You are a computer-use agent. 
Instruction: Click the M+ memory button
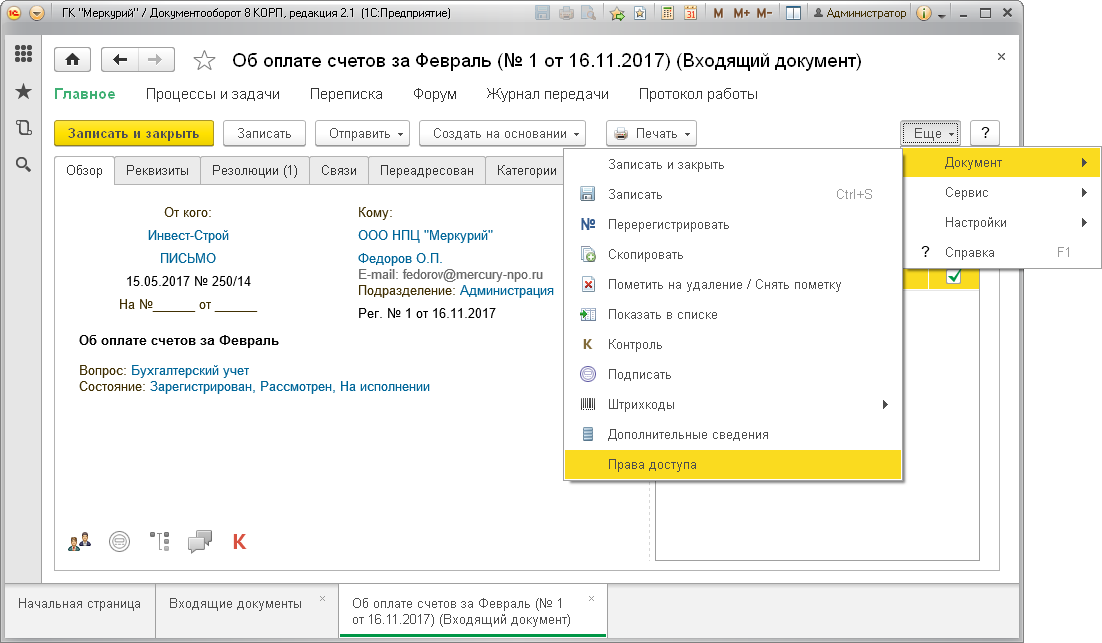click(741, 13)
